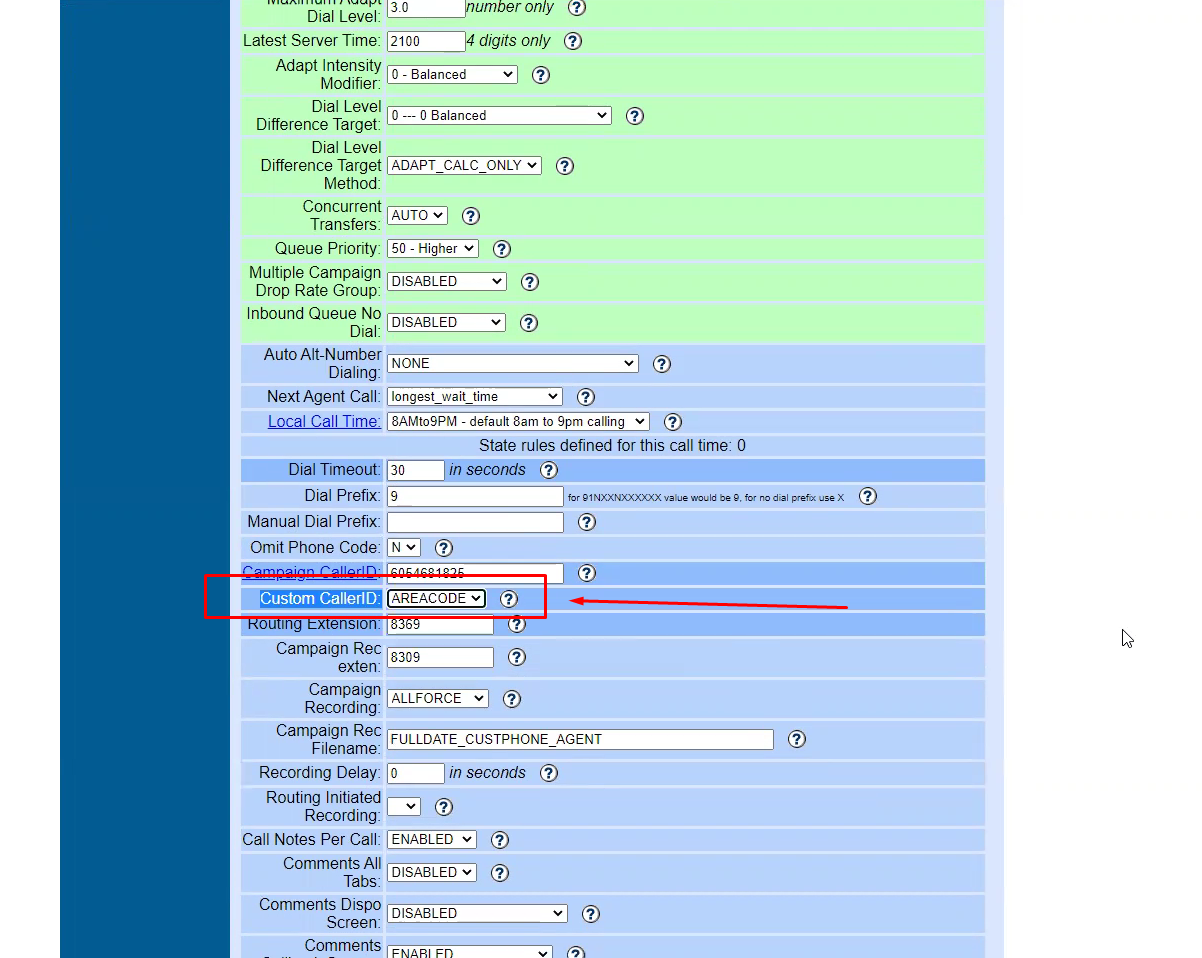Open help for Call Notes Per Call
This screenshot has height=958, width=1202.
click(x=500, y=840)
